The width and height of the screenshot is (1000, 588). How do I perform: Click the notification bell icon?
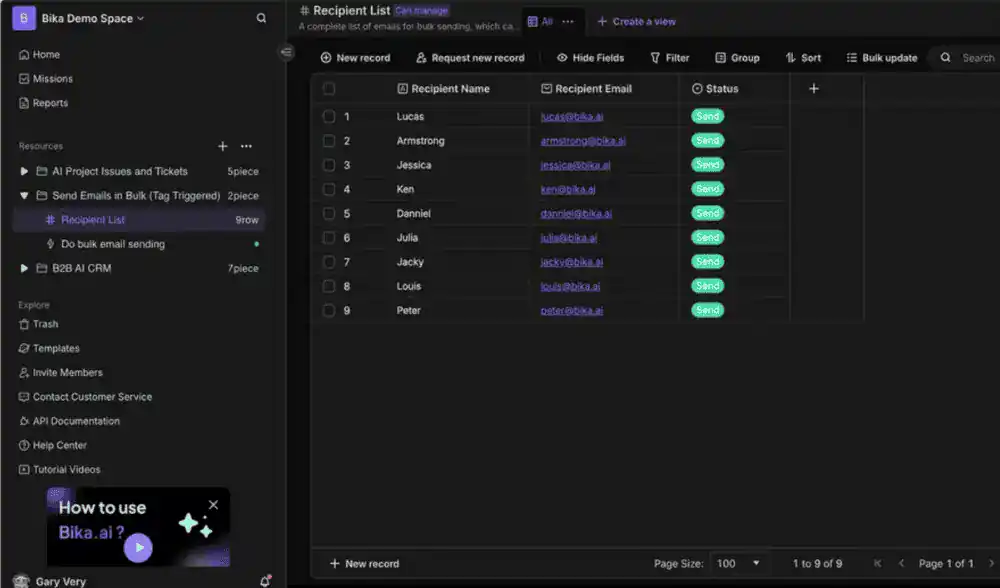pos(265,581)
